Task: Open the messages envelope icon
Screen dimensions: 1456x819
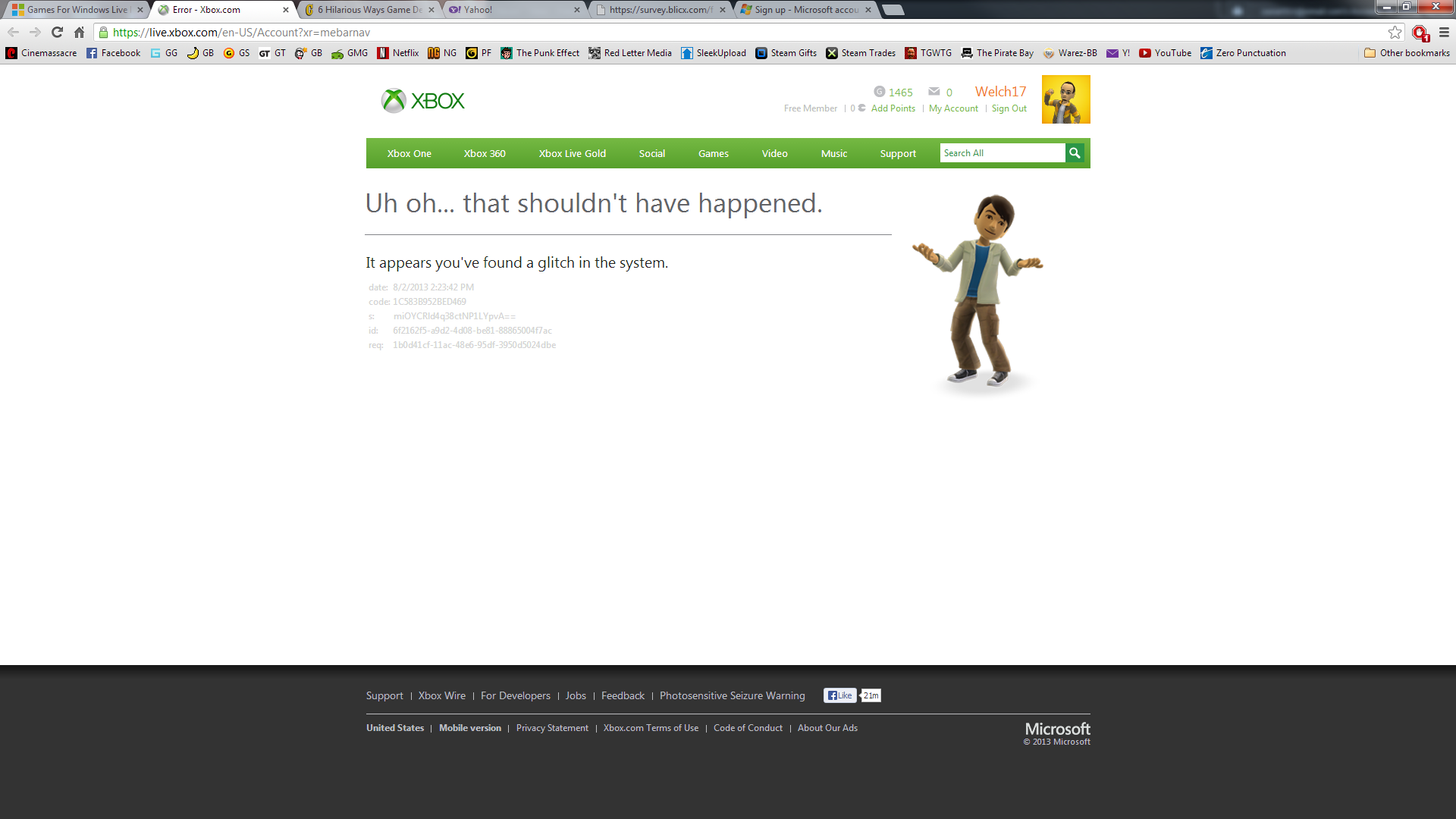Action: 934,92
